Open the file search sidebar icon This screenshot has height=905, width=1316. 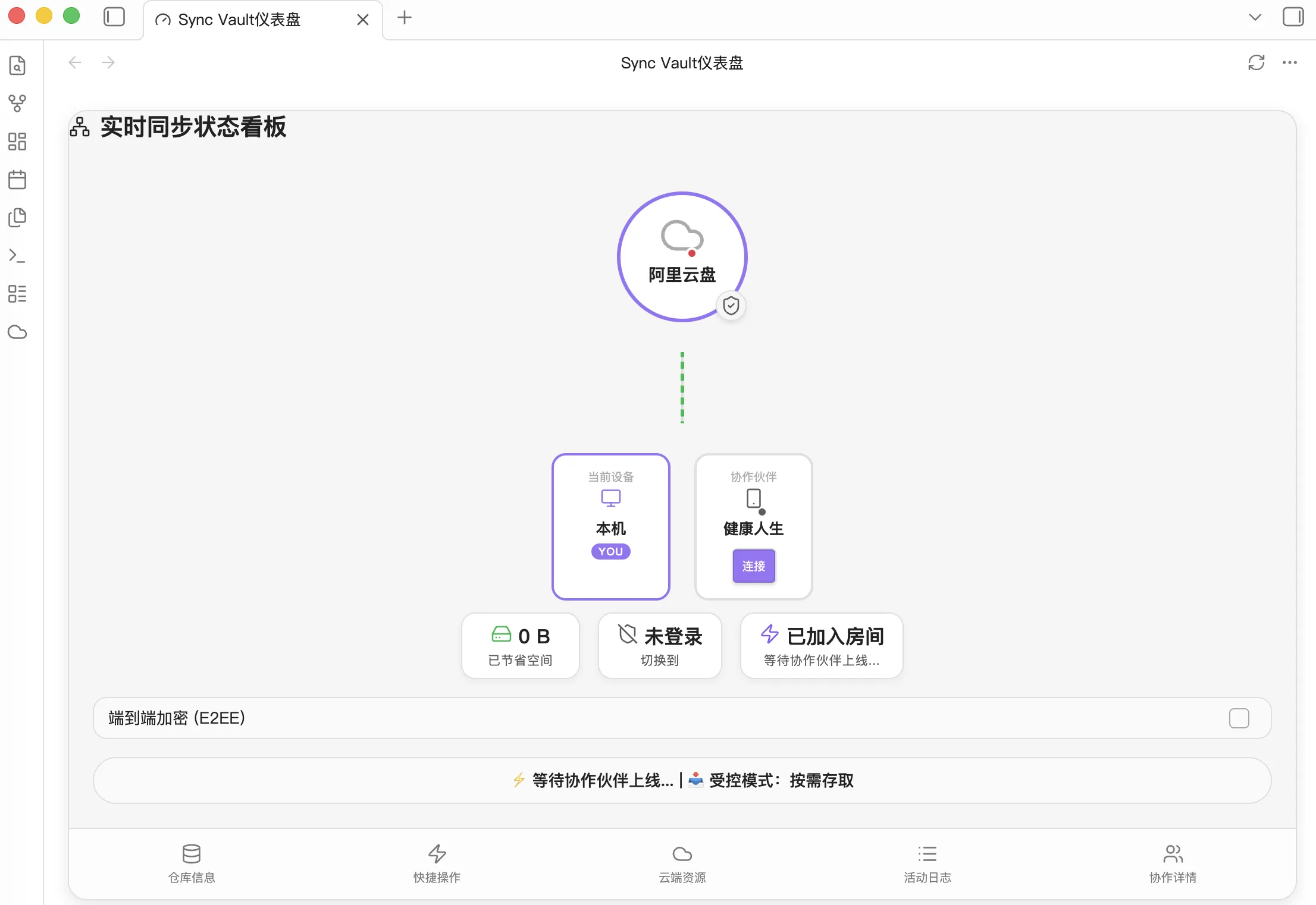click(x=17, y=65)
